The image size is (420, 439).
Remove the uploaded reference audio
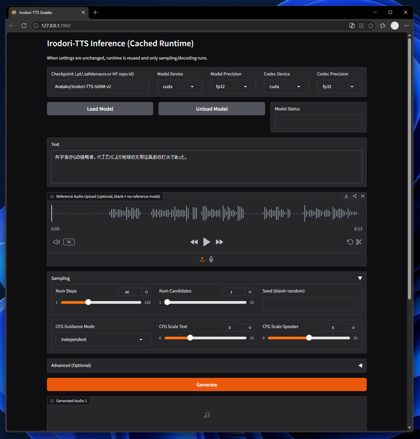tap(363, 196)
